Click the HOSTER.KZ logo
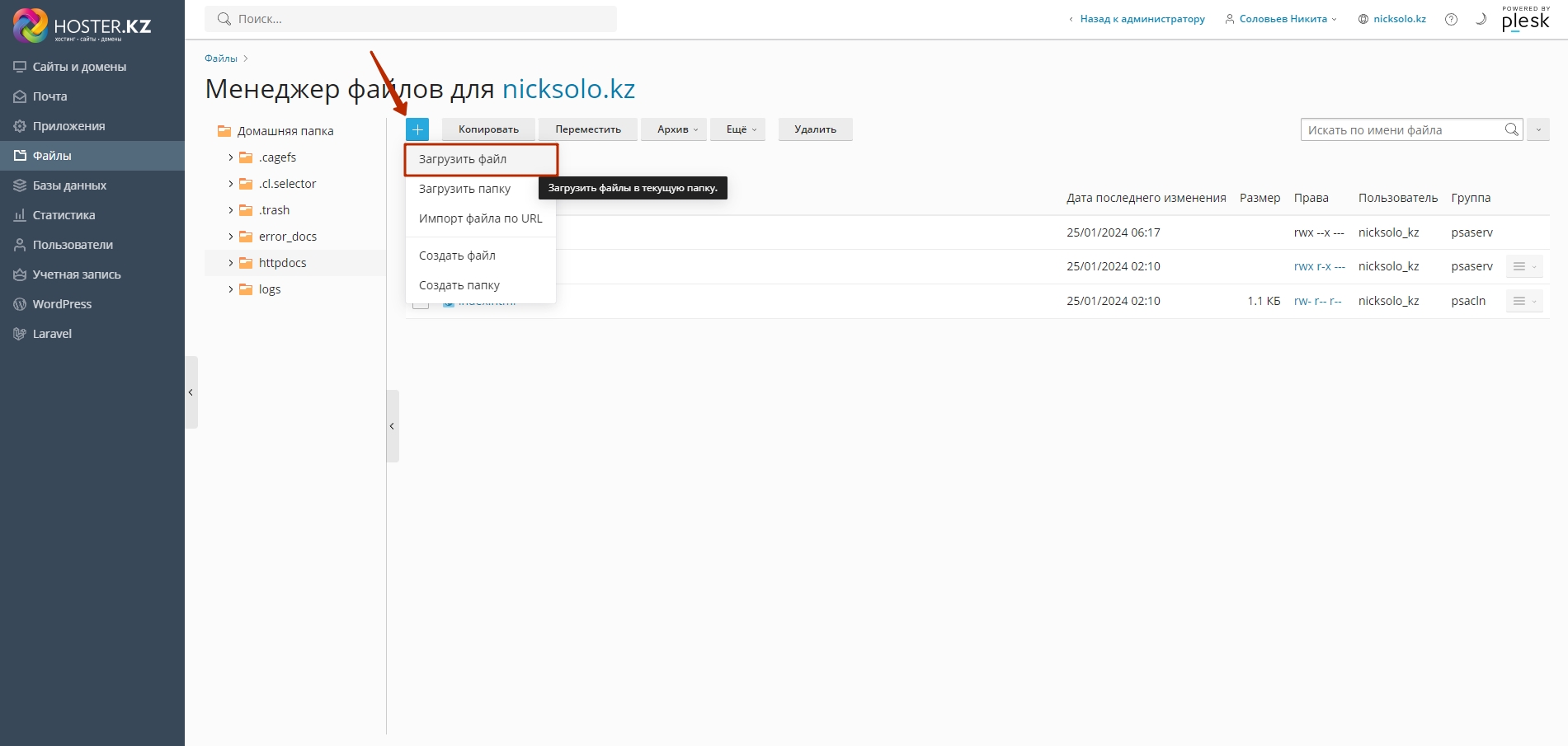 [x=82, y=26]
